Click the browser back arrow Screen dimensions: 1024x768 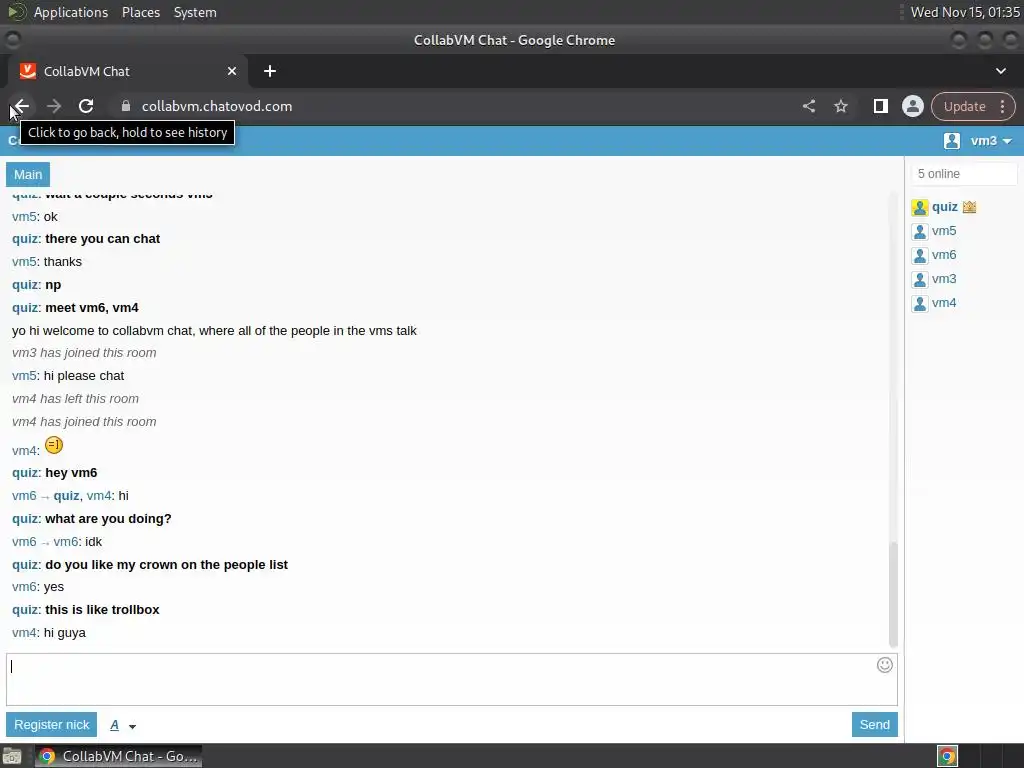click(x=21, y=106)
